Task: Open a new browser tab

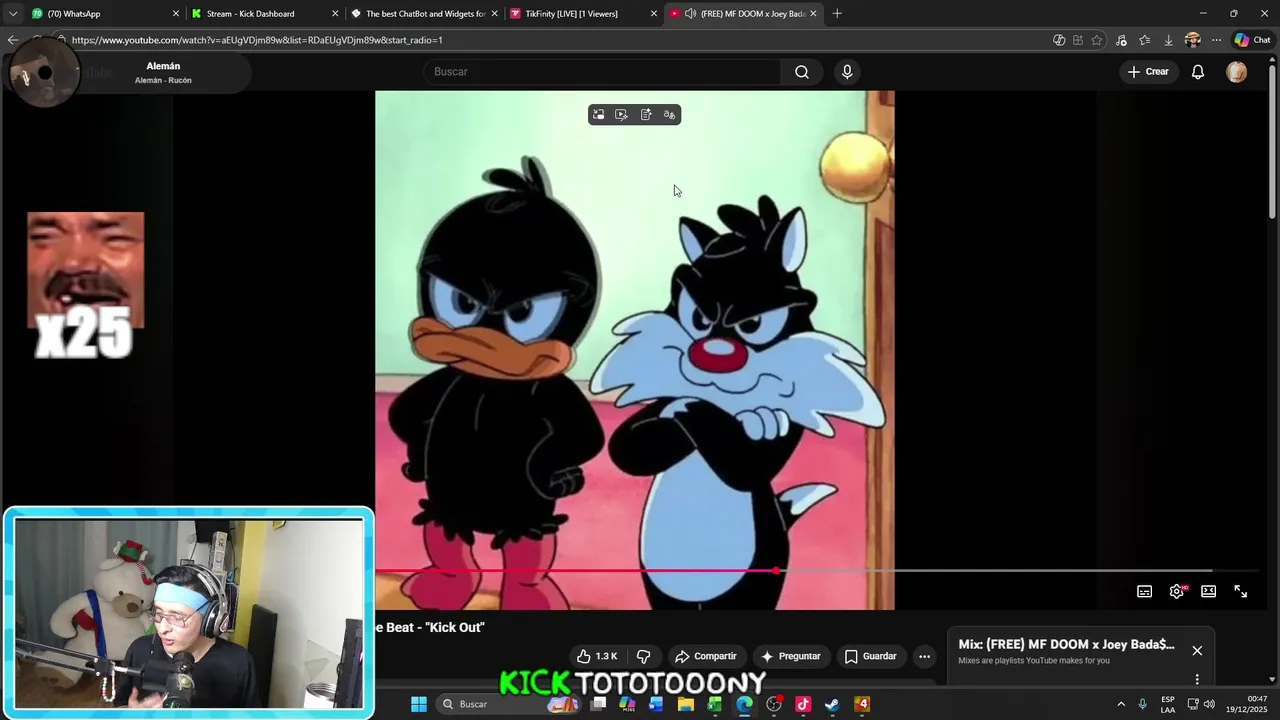Action: (837, 14)
